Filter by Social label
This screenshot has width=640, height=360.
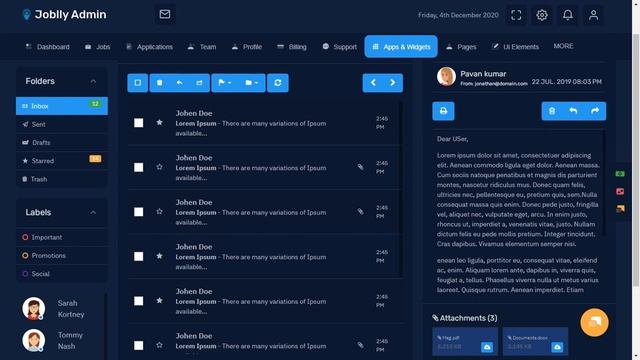[62, 273]
